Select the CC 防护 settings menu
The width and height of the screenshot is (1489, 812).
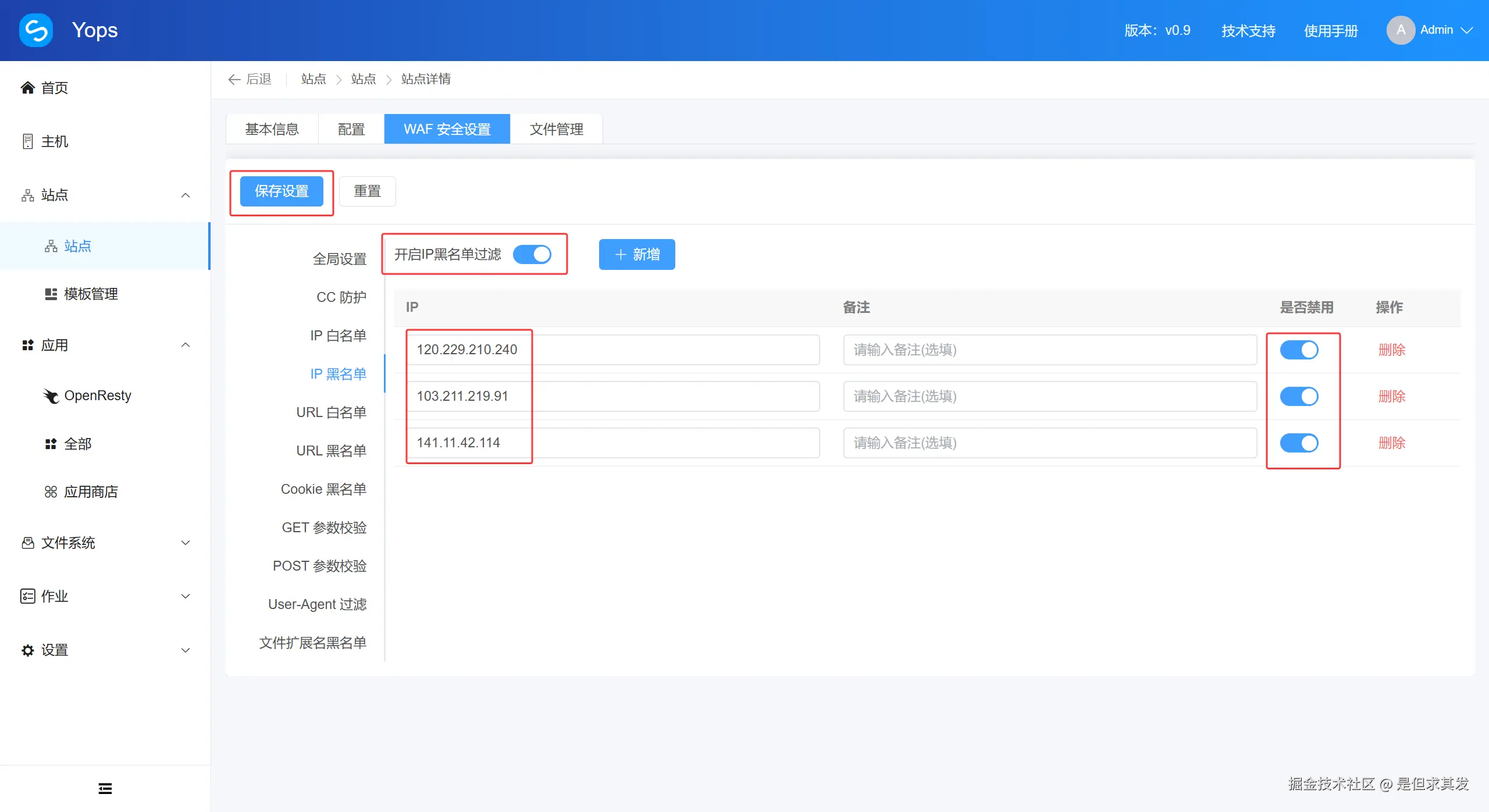341,297
